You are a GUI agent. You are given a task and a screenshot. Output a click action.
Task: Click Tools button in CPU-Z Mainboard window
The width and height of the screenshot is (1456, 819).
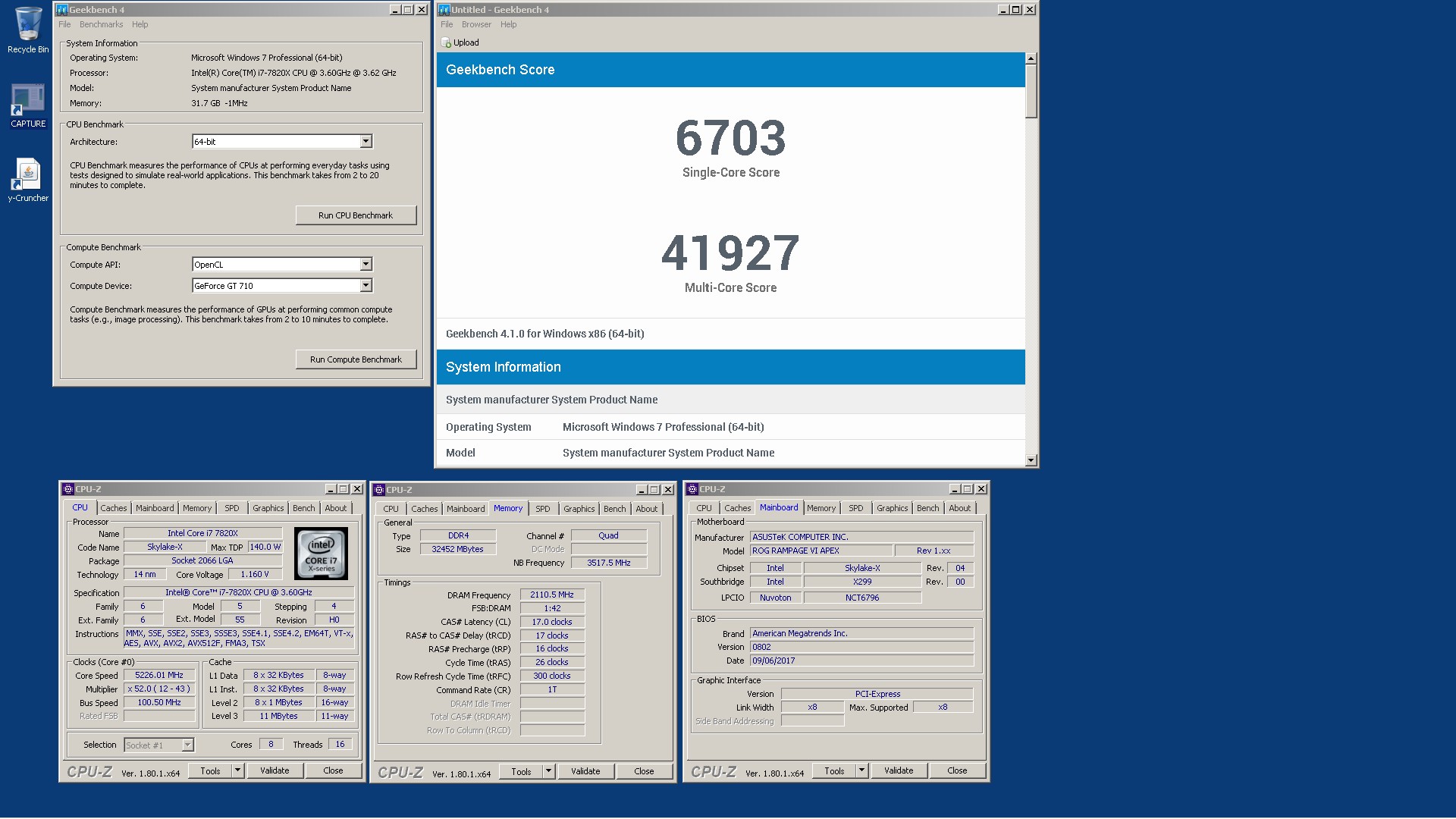(835, 770)
